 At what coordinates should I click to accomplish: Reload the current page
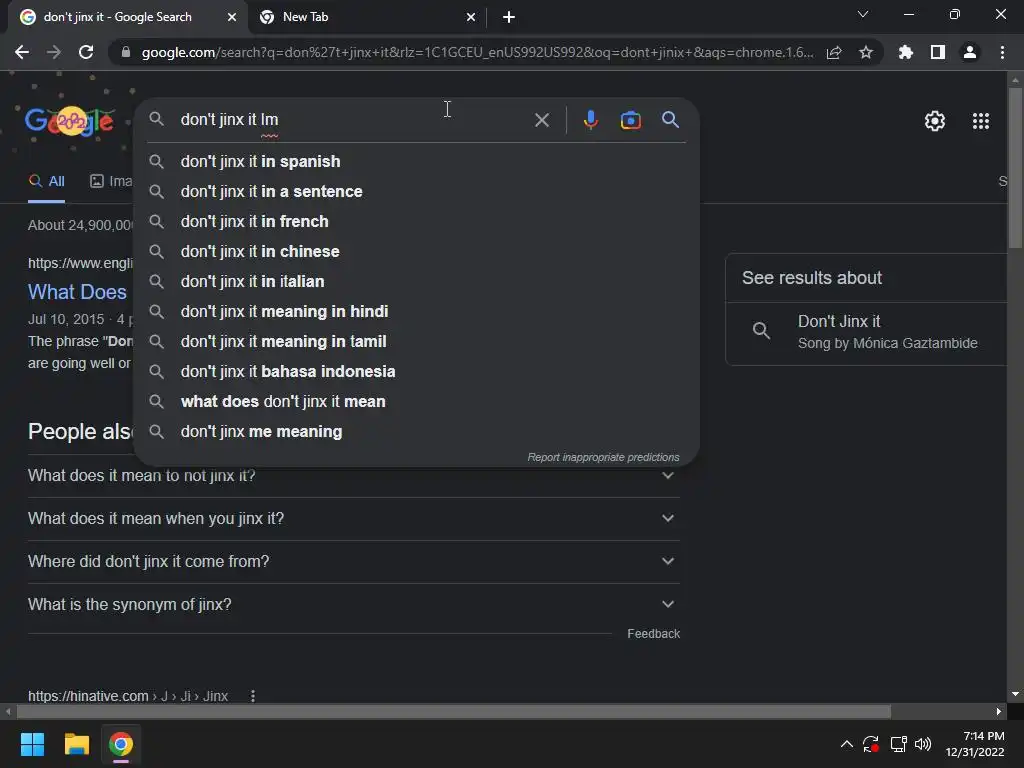pos(86,52)
